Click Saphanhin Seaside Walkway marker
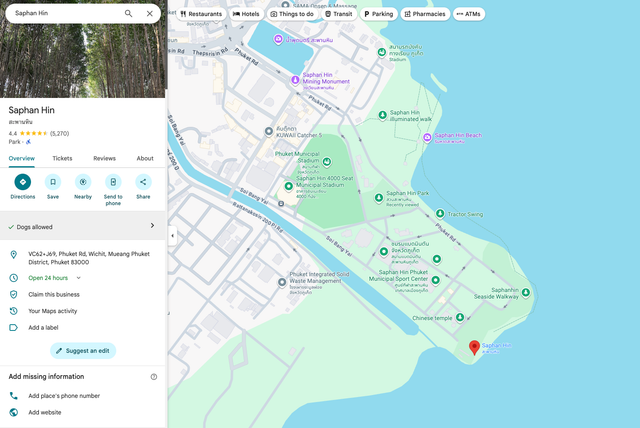This screenshot has height=428, width=640. (526, 292)
